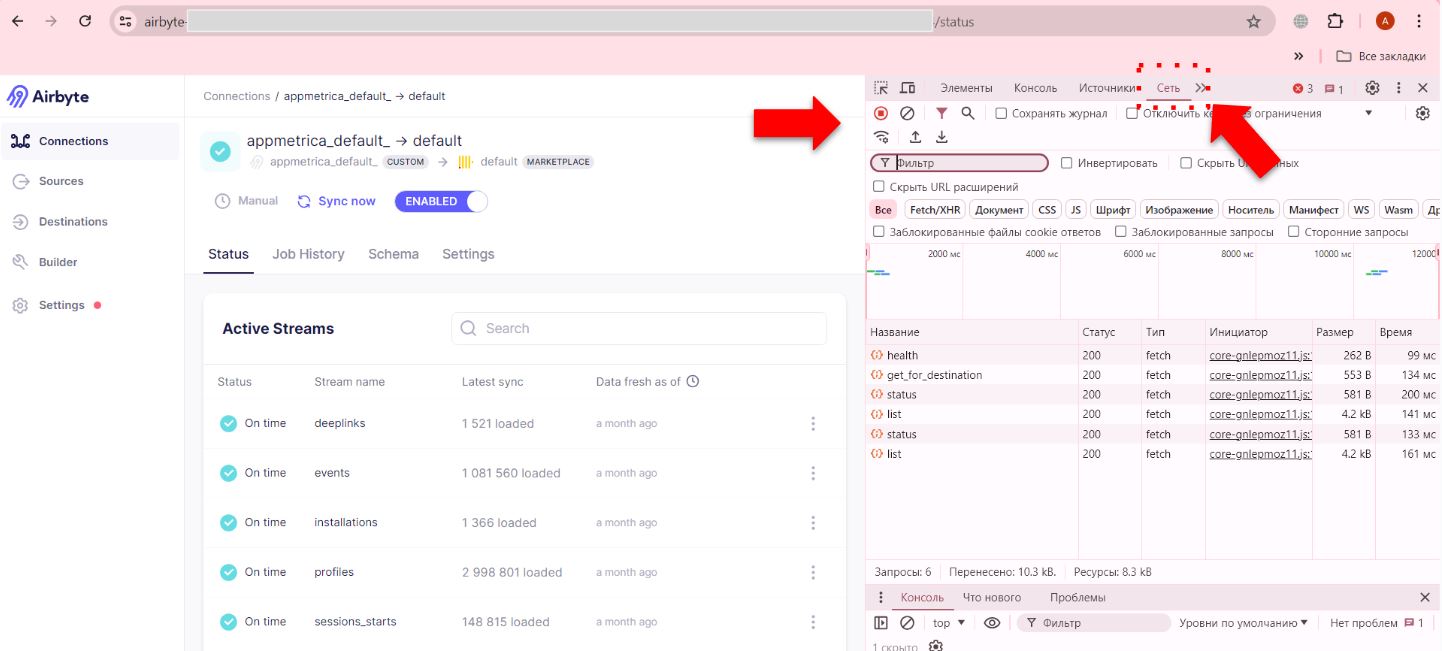1442x651 pixels.
Task: Open the browser extensions puzzle icon
Action: coord(1335,21)
